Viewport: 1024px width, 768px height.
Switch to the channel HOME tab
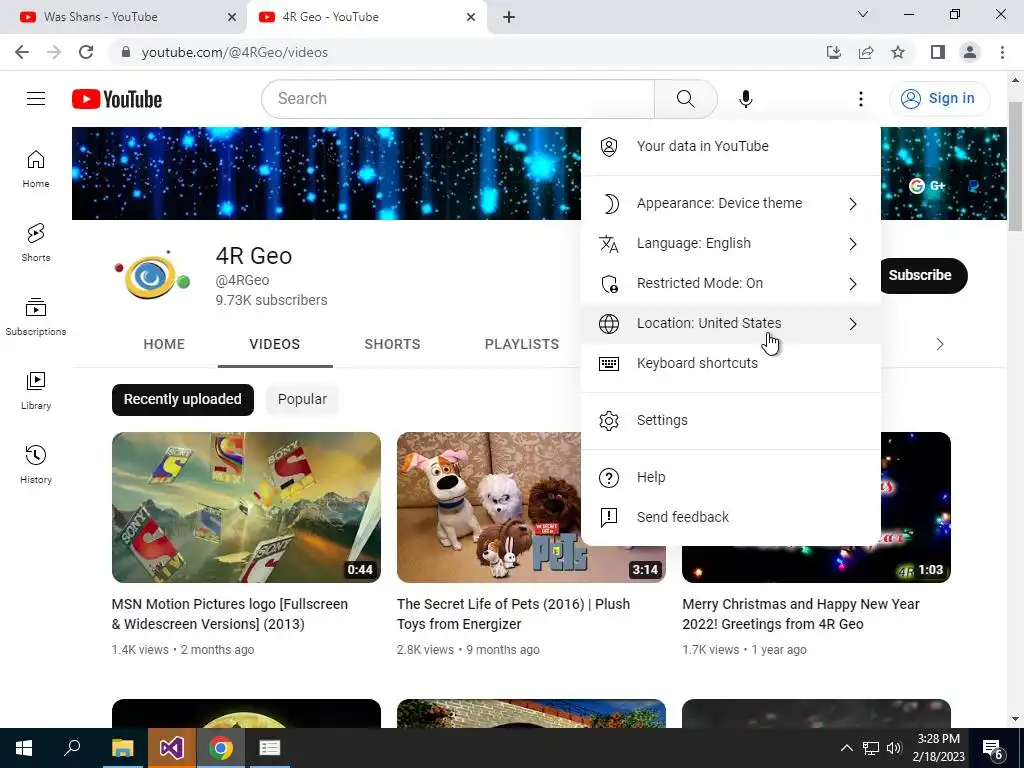(164, 344)
